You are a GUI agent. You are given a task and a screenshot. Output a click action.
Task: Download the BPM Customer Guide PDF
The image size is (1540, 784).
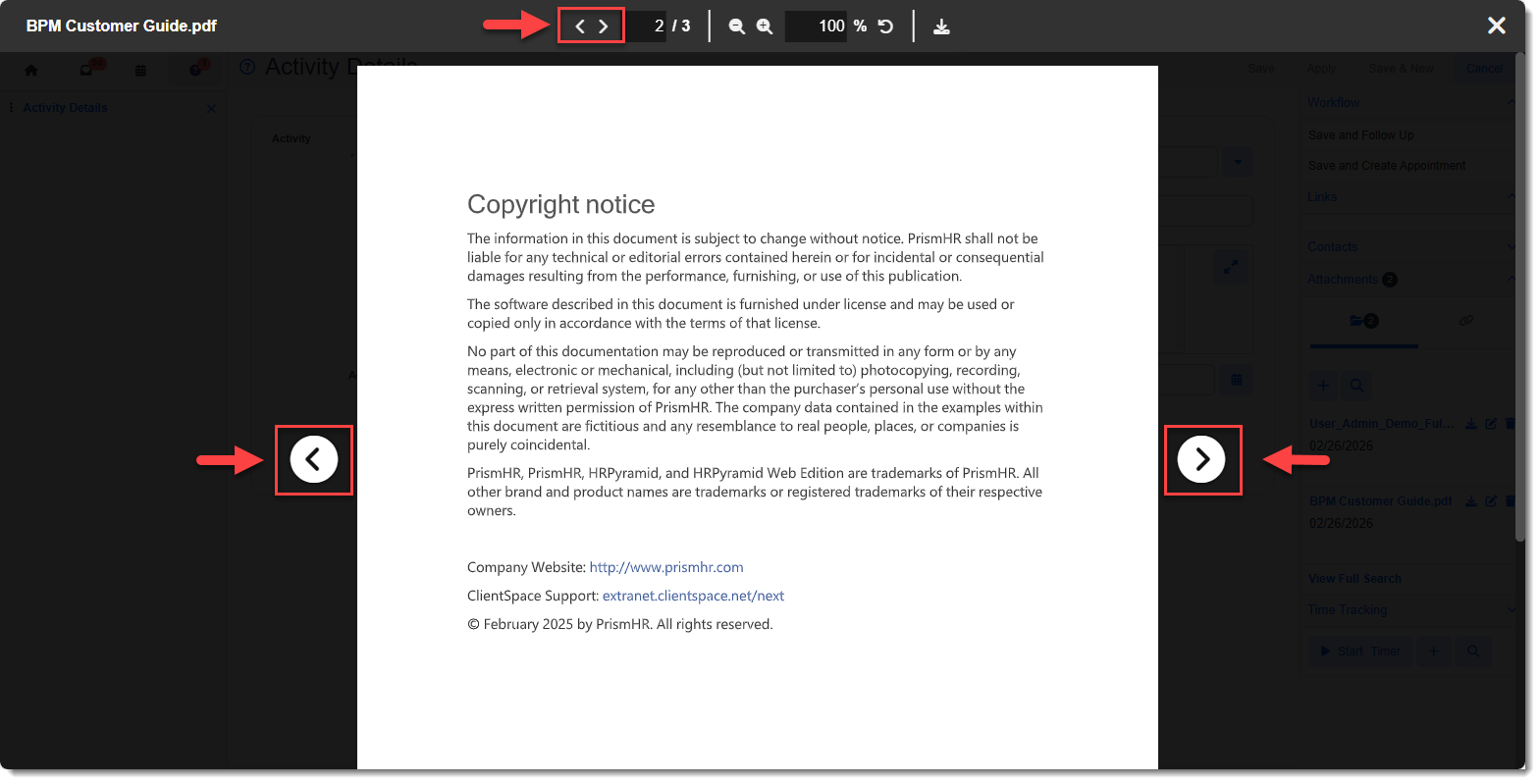pyautogui.click(x=941, y=26)
